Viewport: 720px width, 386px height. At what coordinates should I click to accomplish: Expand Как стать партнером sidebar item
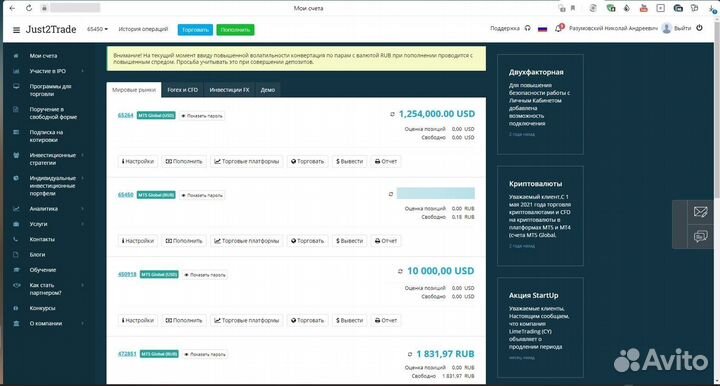(x=45, y=289)
